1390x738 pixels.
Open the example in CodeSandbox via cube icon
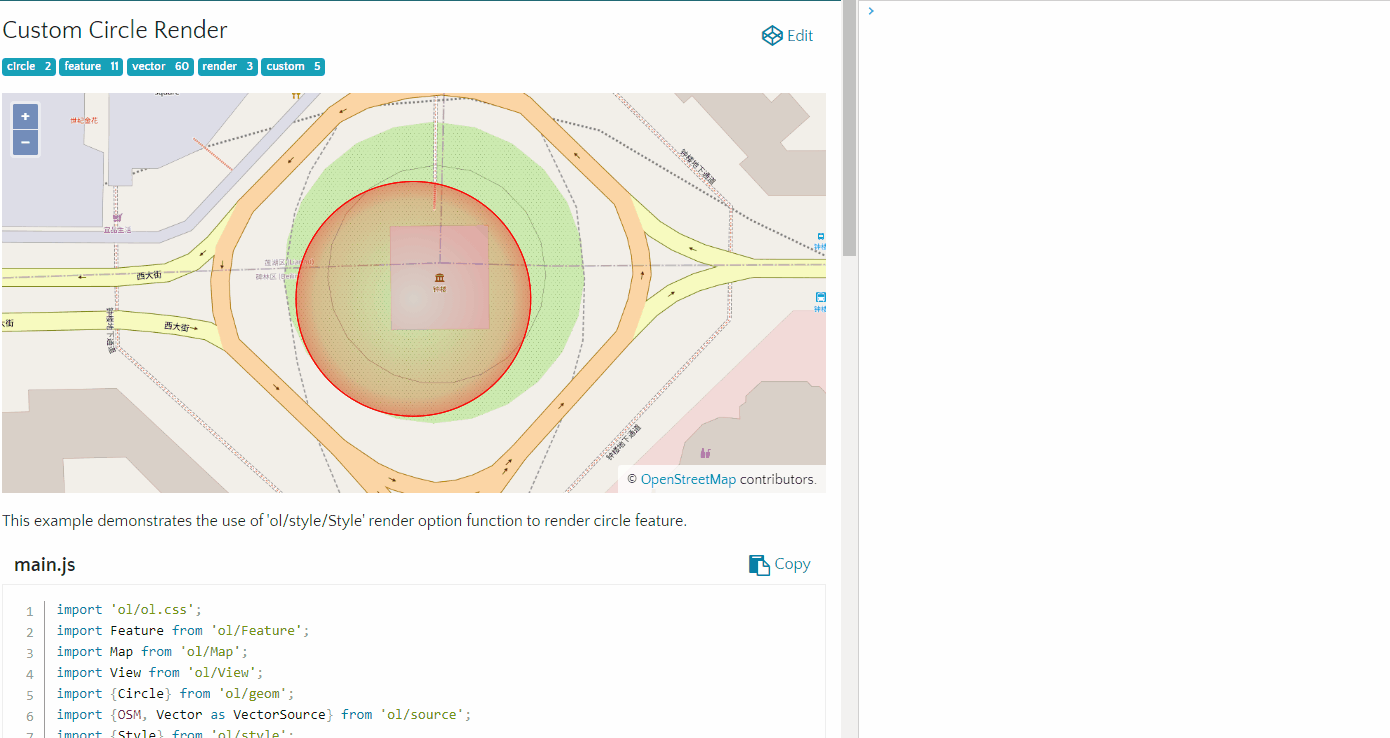771,35
